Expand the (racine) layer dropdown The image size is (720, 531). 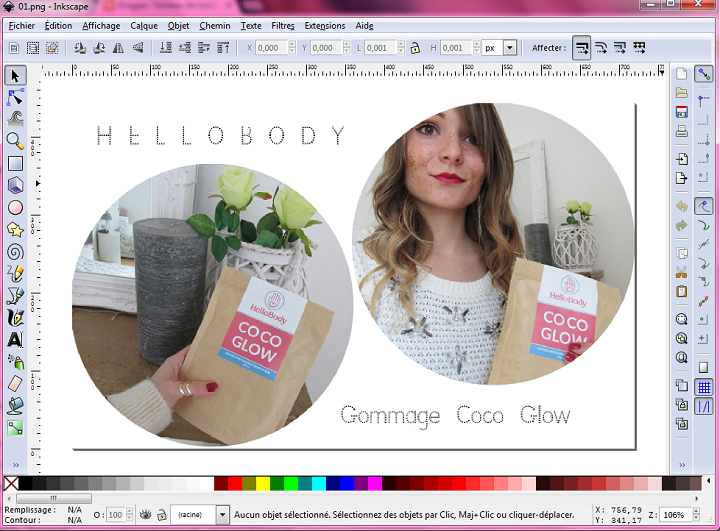[222, 514]
